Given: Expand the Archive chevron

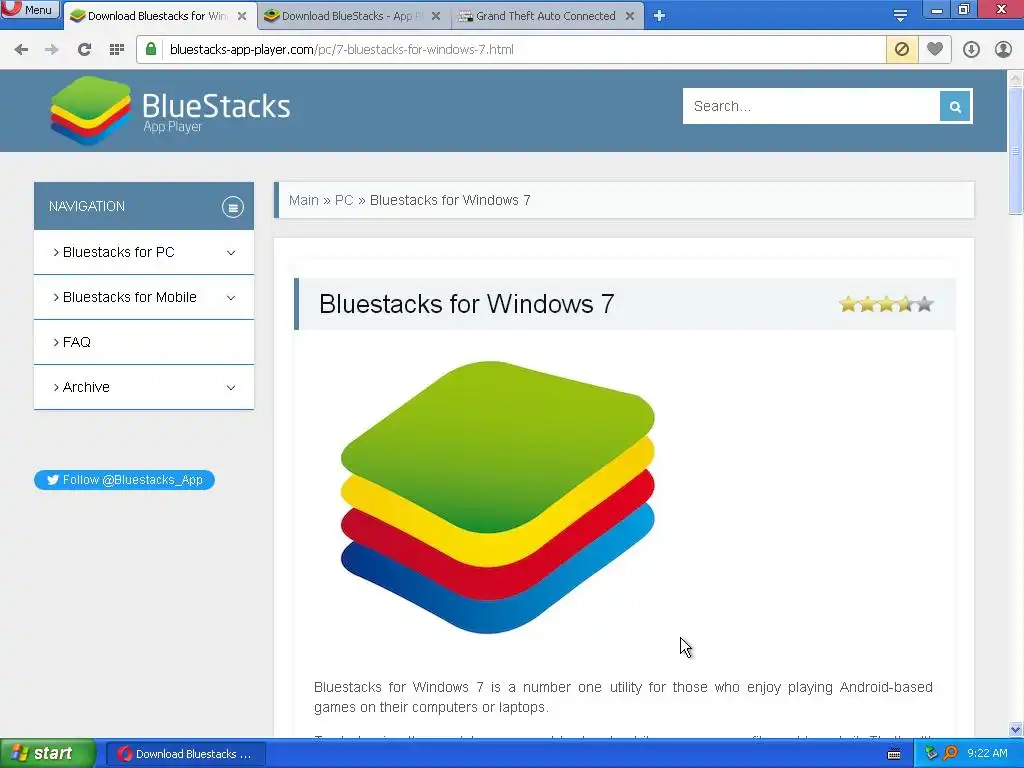Looking at the screenshot, I should click(x=231, y=388).
